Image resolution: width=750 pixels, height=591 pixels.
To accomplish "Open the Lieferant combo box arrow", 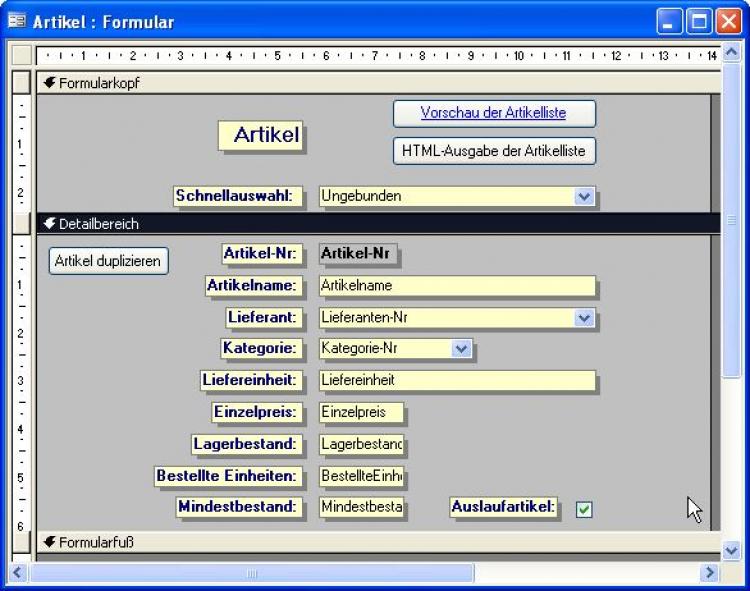I will click(x=585, y=318).
